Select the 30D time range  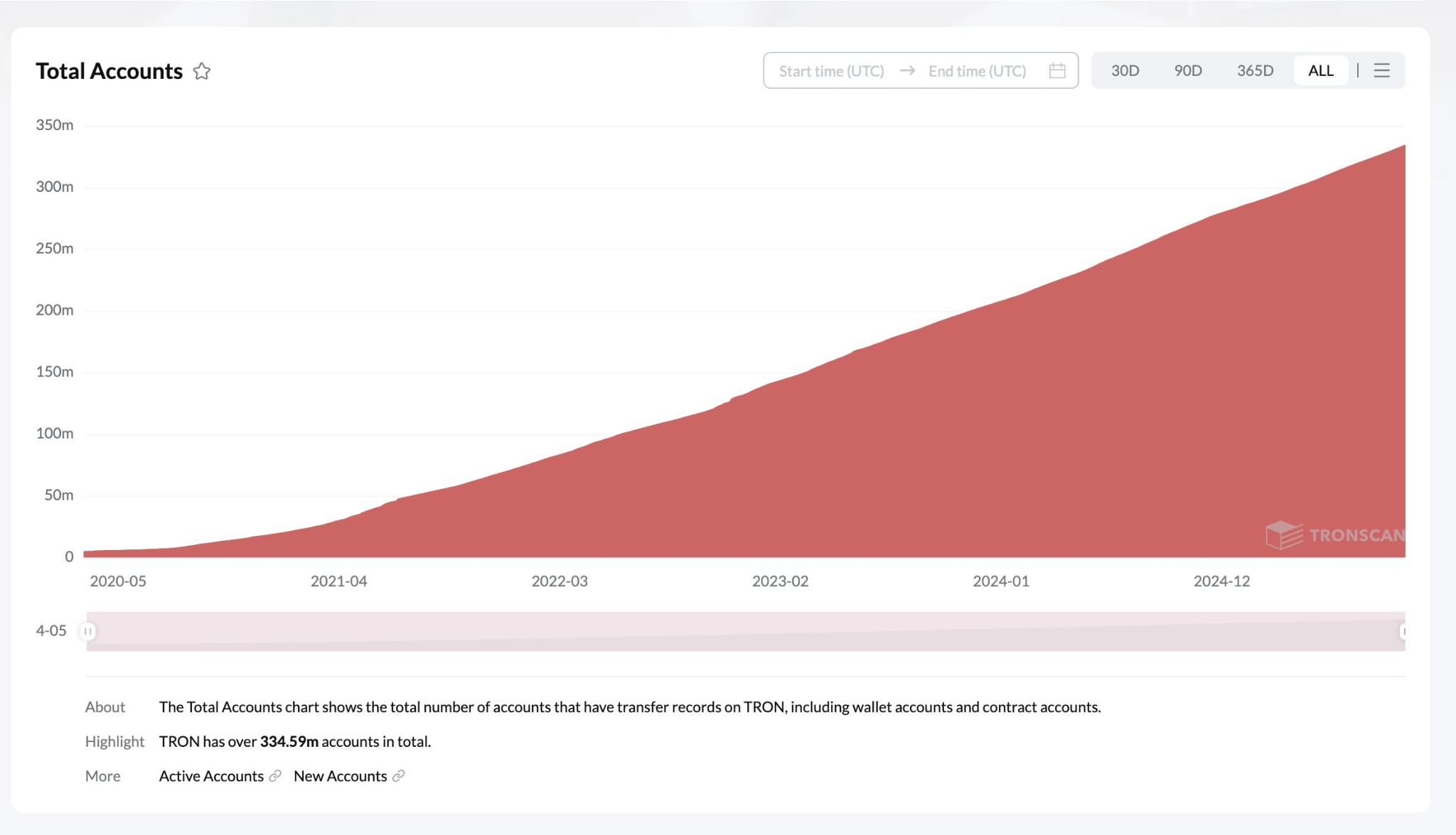point(1125,70)
